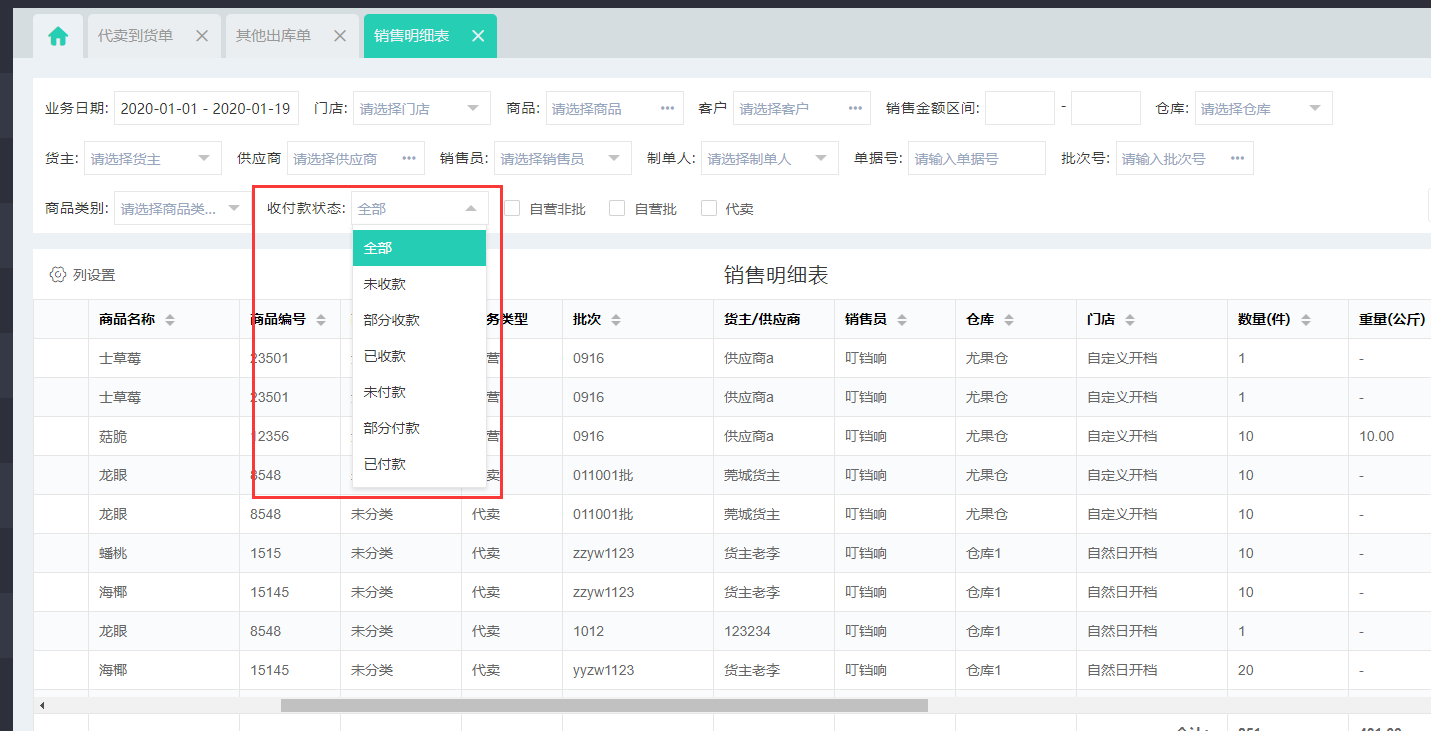The height and width of the screenshot is (731, 1431).
Task: Click the 销售金额区间 minimum field
Action: [1020, 108]
